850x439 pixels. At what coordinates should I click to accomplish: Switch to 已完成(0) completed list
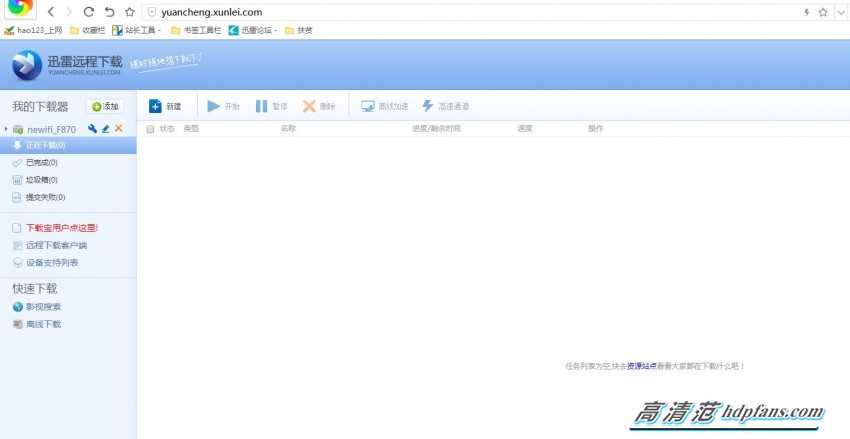click(41, 163)
